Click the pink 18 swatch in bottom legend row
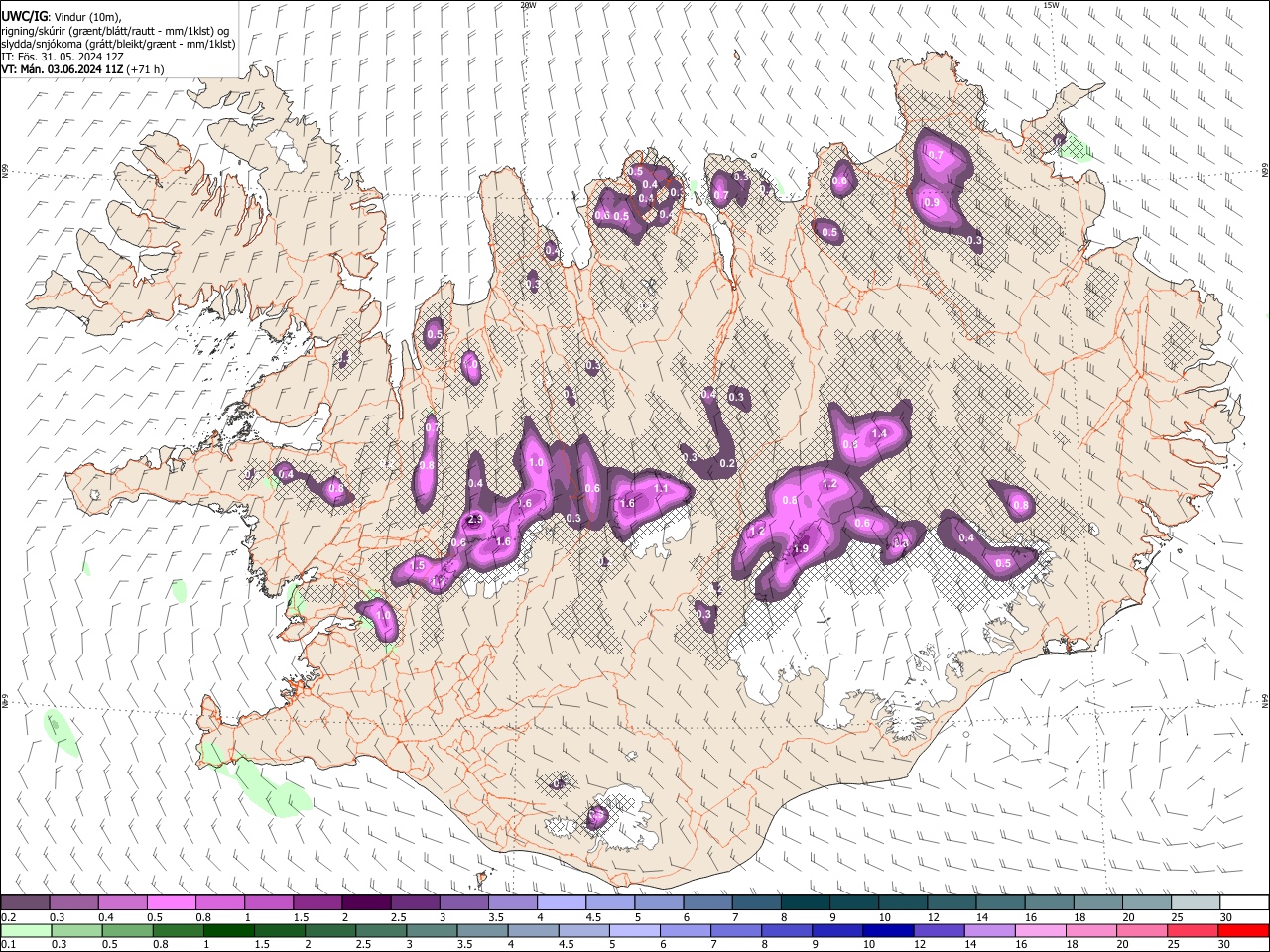Viewport: 1270px width, 952px height. coord(1089,930)
